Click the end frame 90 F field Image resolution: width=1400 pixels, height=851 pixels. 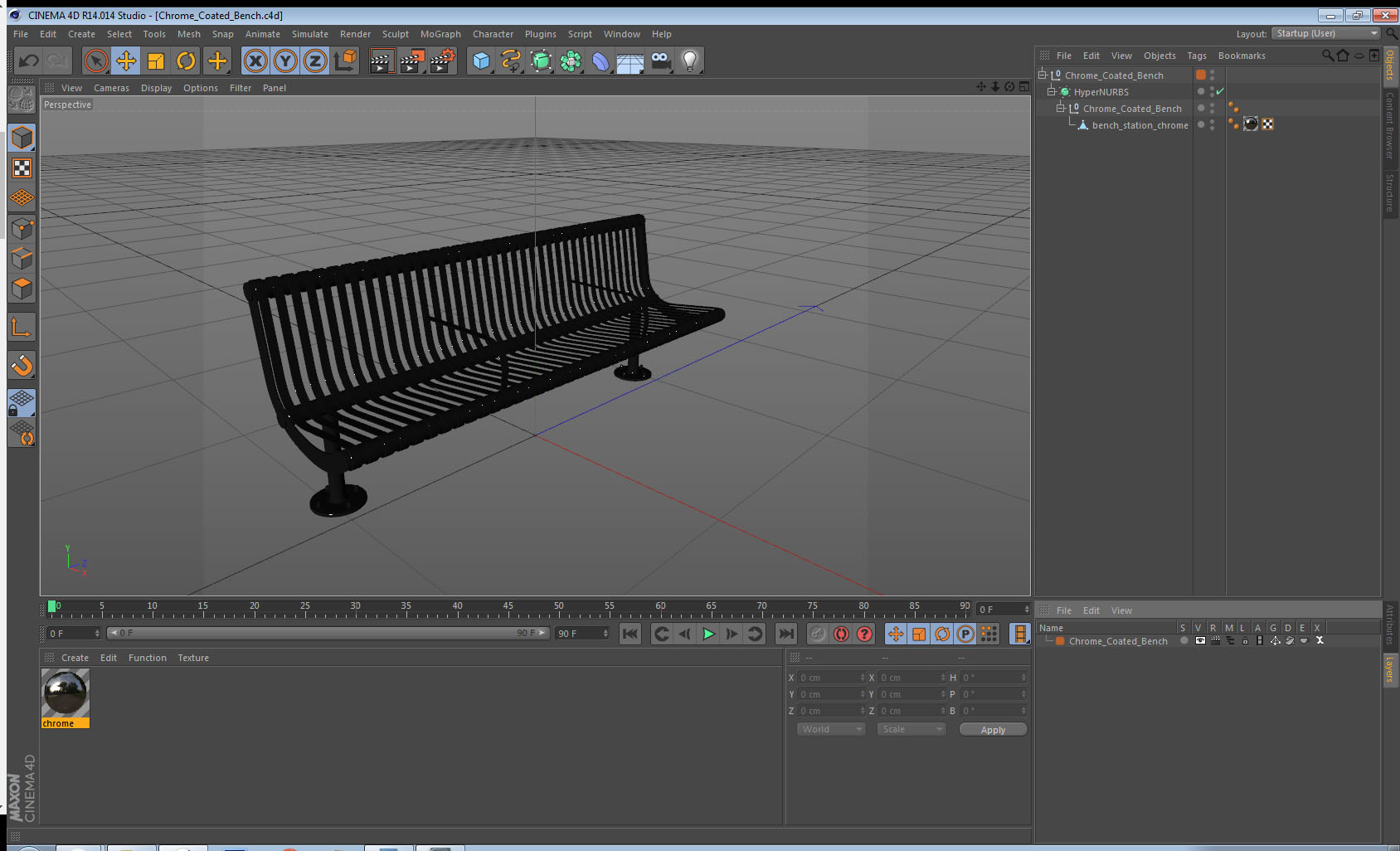(582, 634)
